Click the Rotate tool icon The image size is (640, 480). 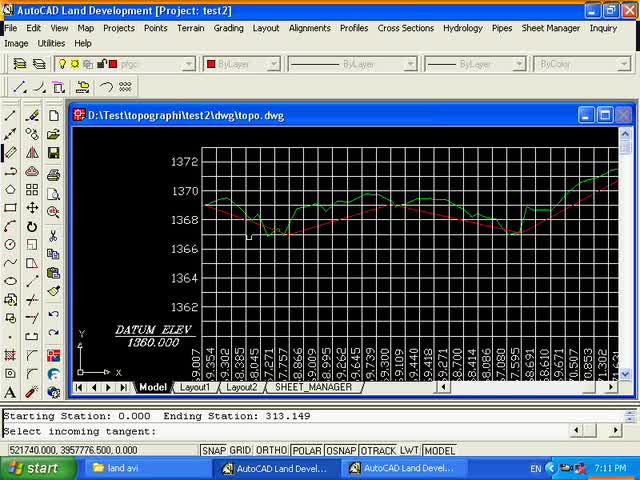[x=32, y=226]
